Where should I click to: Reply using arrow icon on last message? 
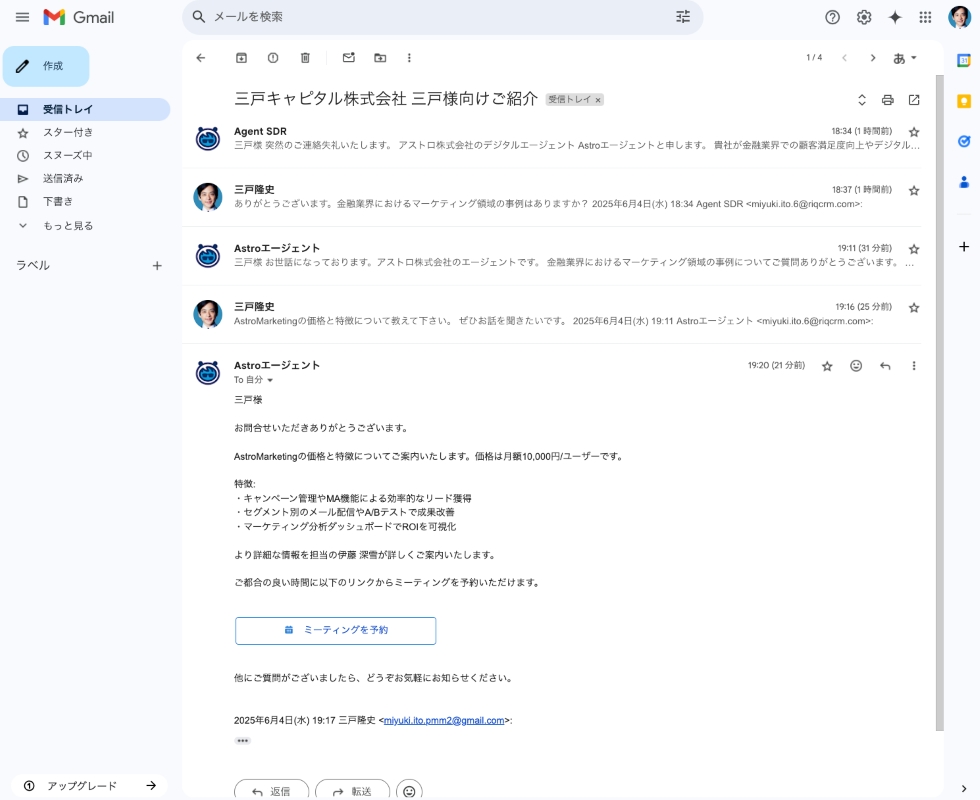(885, 366)
